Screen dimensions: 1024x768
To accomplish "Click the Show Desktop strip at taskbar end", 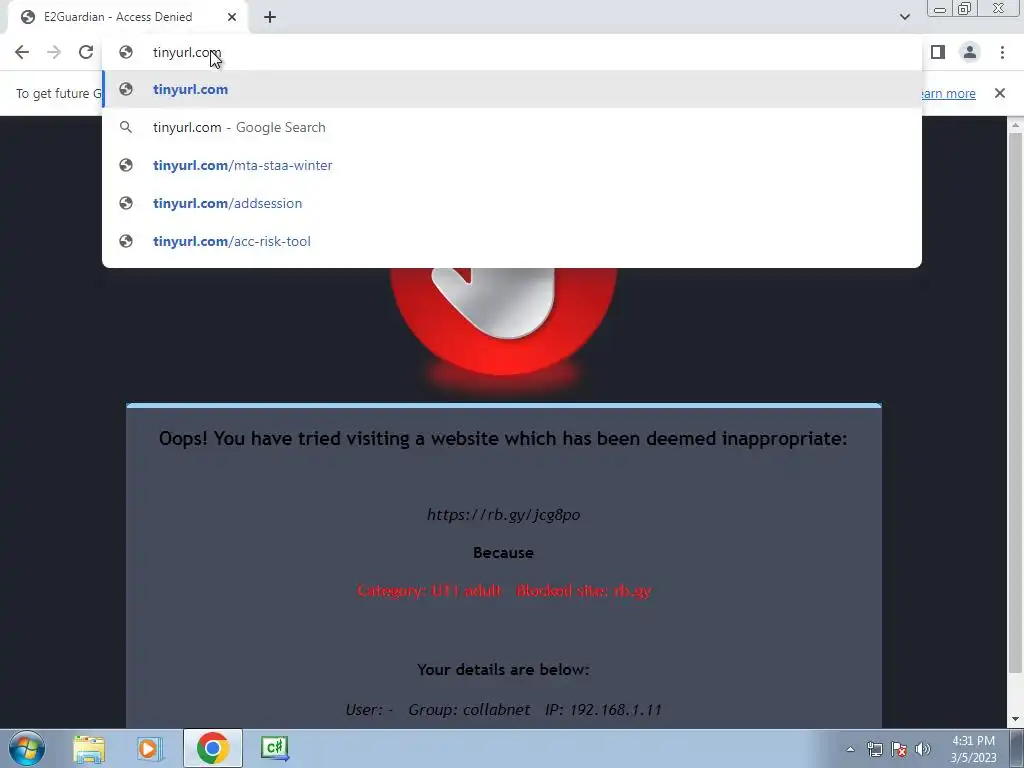I will pyautogui.click(x=1017, y=749).
